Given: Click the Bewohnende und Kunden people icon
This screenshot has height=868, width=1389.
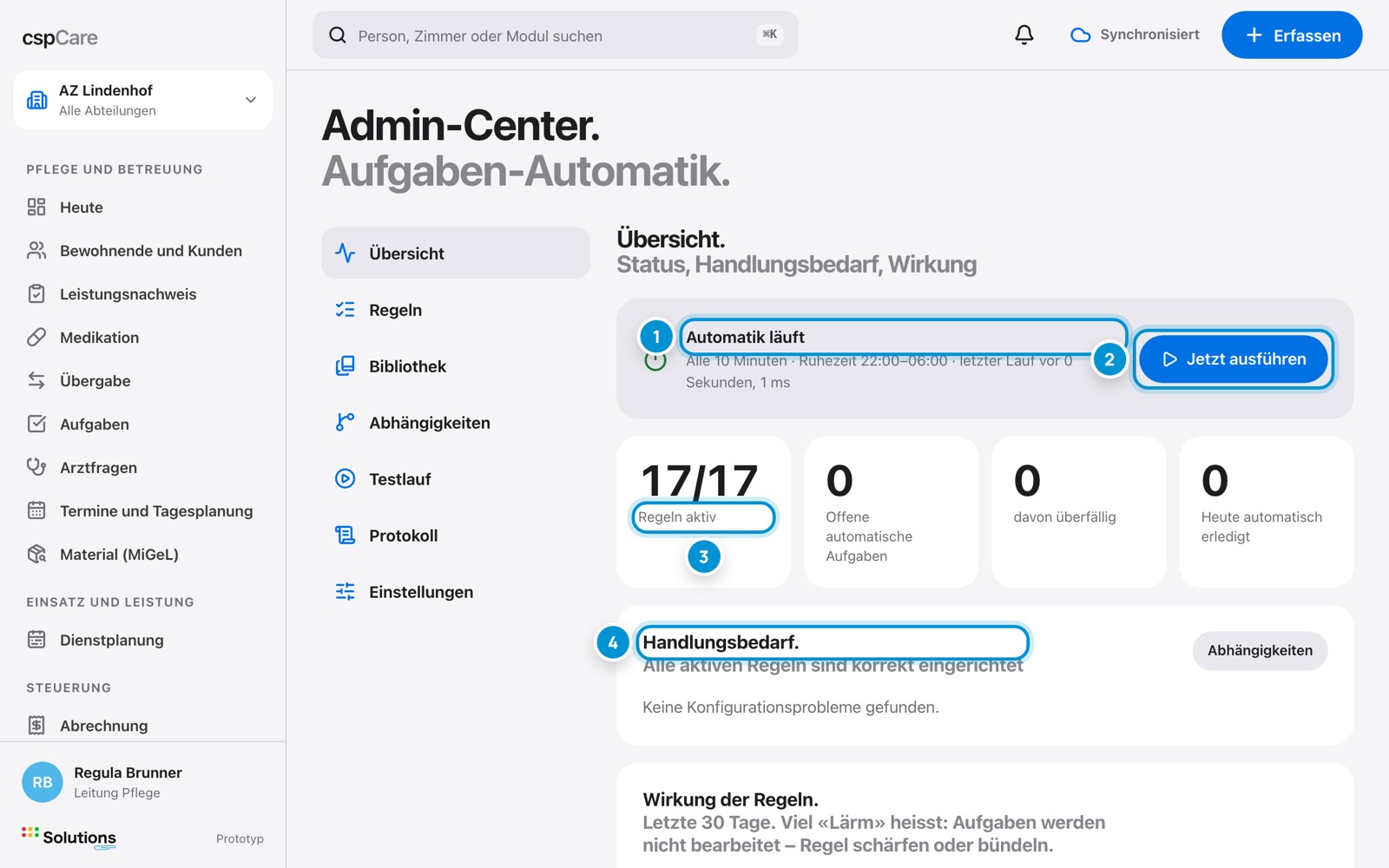Looking at the screenshot, I should pos(36,250).
